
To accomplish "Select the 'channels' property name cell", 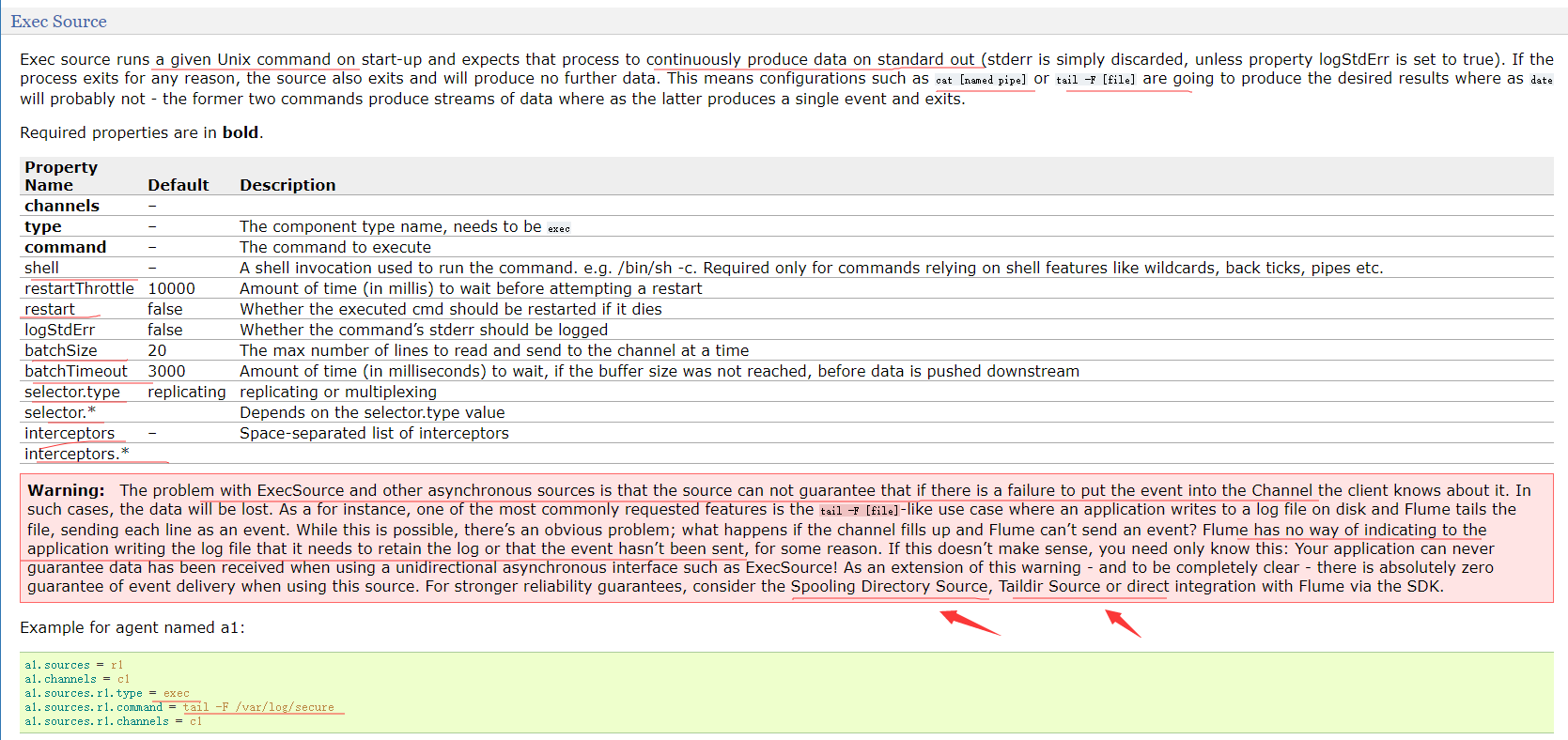I will tap(62, 206).
